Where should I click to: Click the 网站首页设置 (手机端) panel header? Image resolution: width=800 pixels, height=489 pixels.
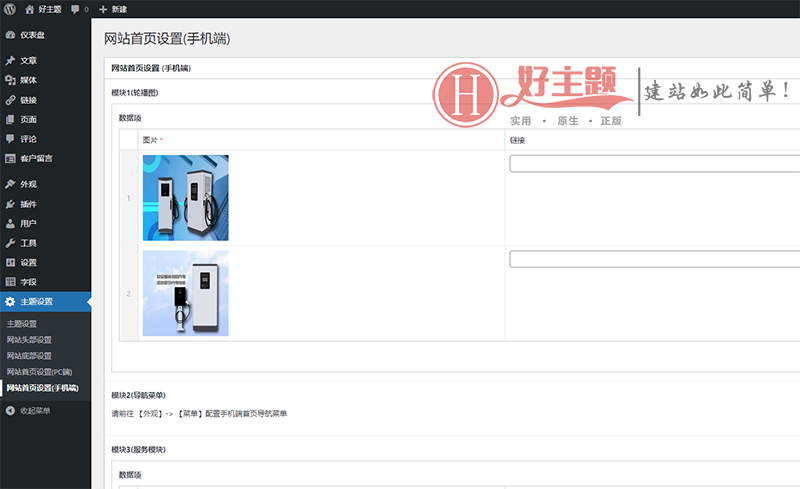click(151, 68)
